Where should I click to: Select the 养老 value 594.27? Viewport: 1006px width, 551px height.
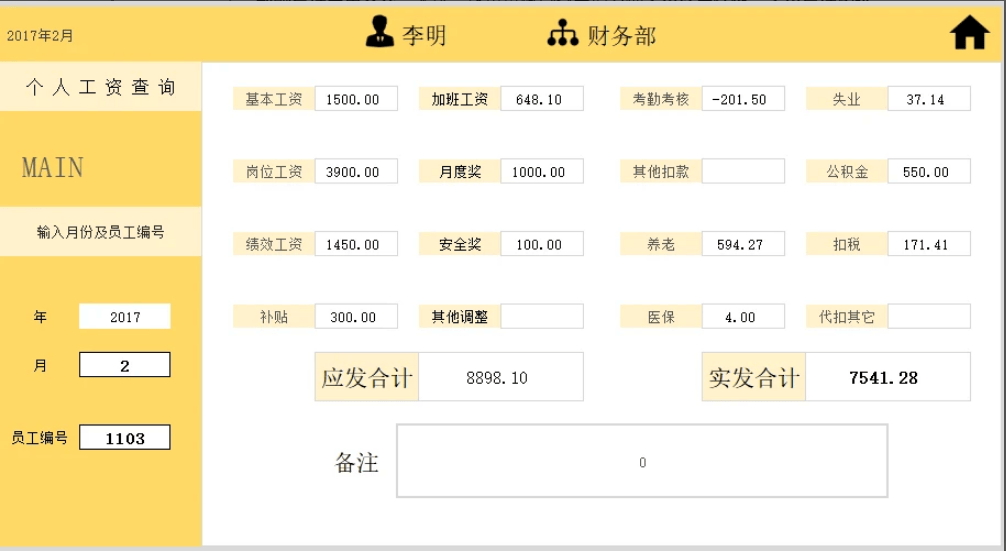[x=744, y=244]
